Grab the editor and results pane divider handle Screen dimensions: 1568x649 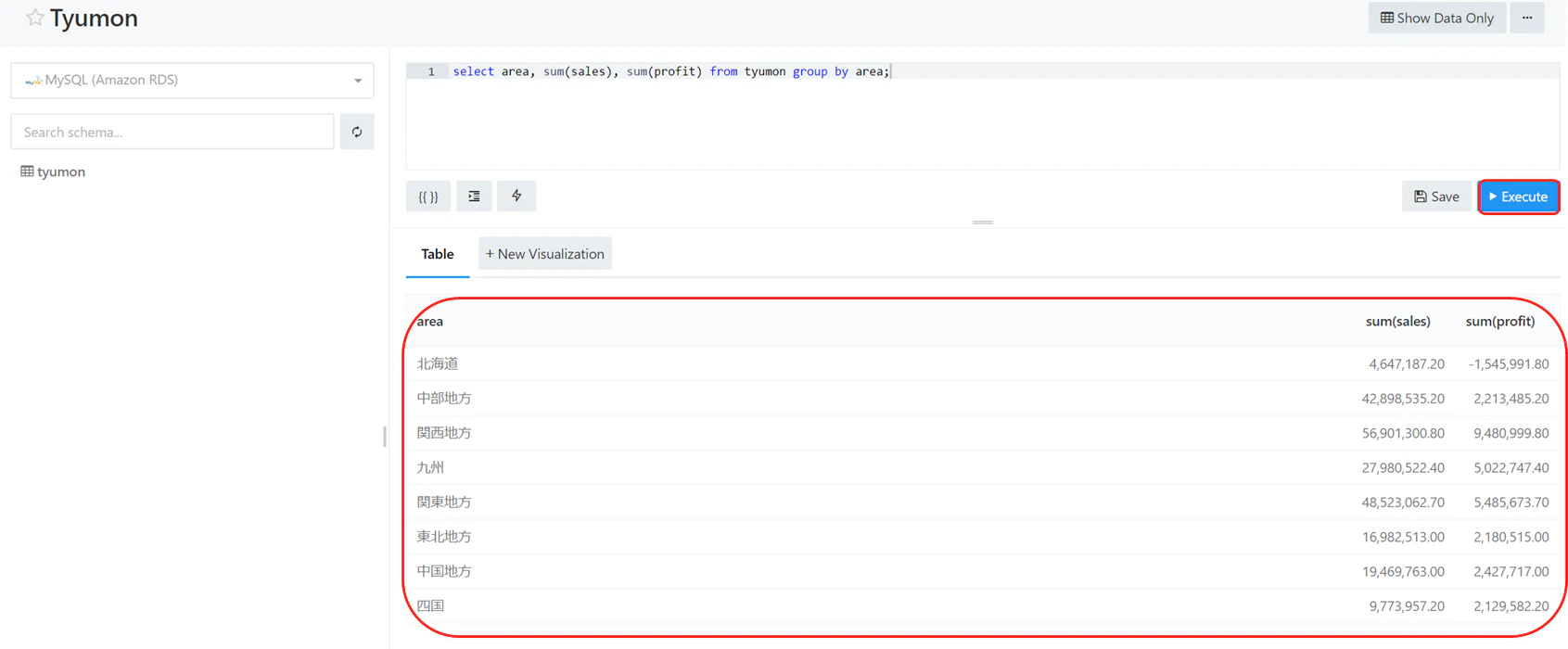983,223
